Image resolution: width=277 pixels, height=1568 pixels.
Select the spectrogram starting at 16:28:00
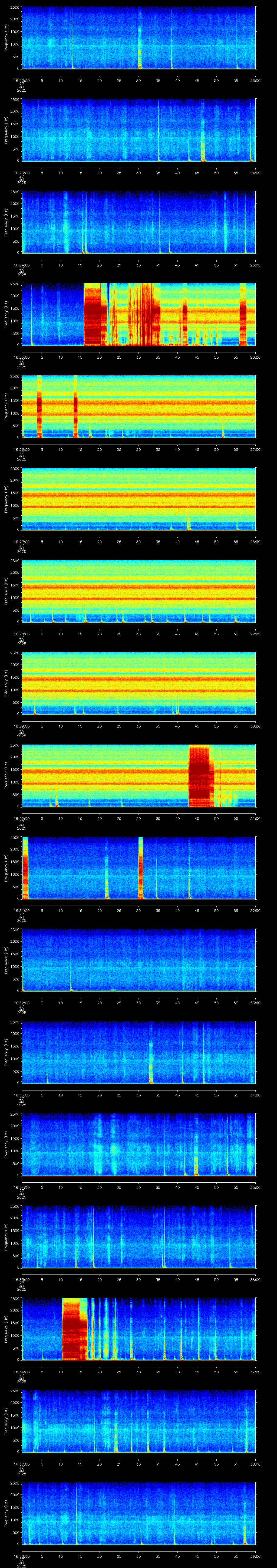pos(138,591)
